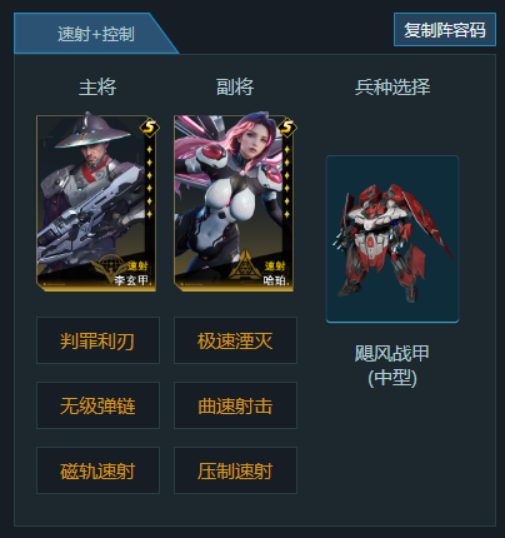The height and width of the screenshot is (538, 505).
Task: Open the 李玄甲 main general card
Action: [96, 201]
